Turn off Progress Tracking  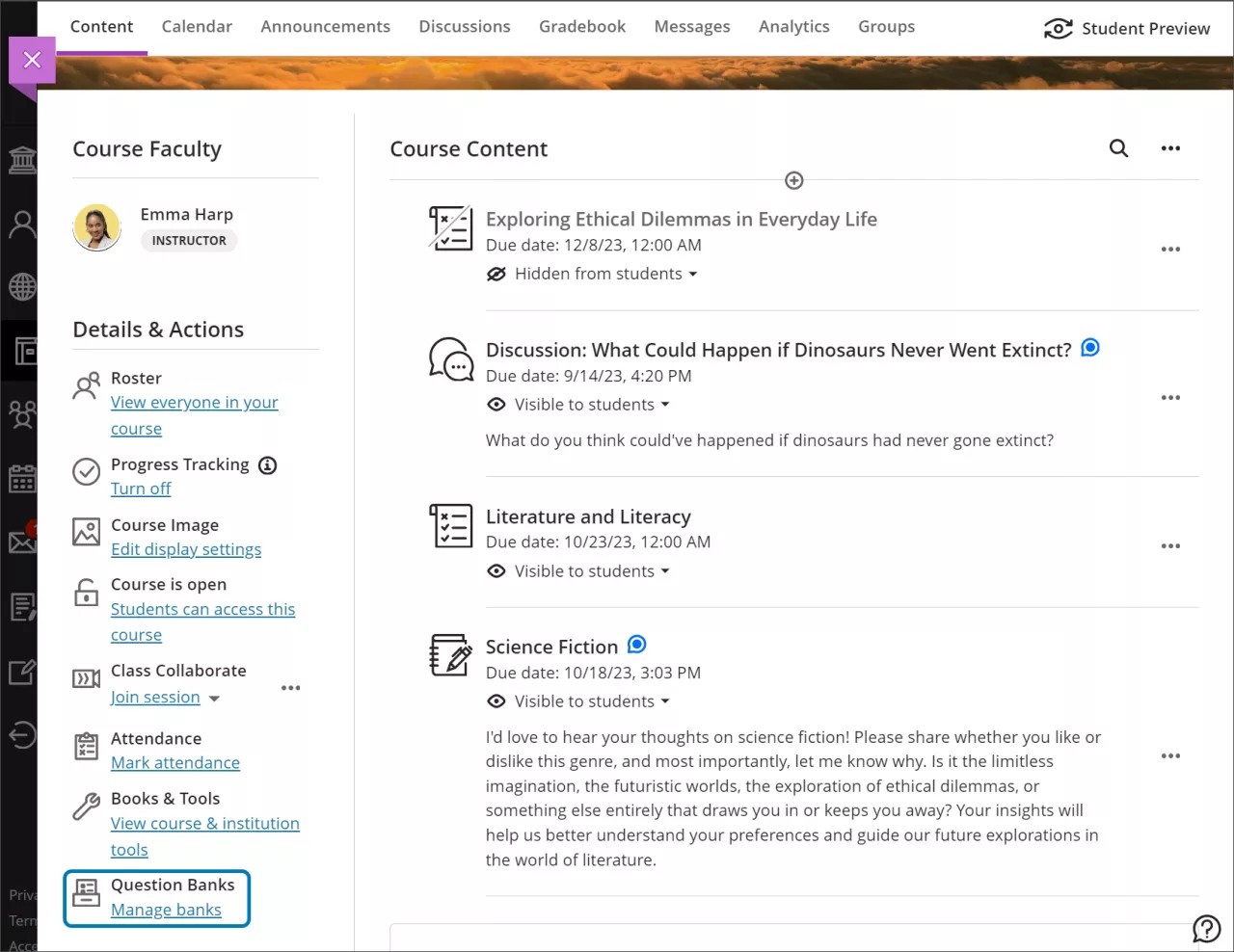141,489
